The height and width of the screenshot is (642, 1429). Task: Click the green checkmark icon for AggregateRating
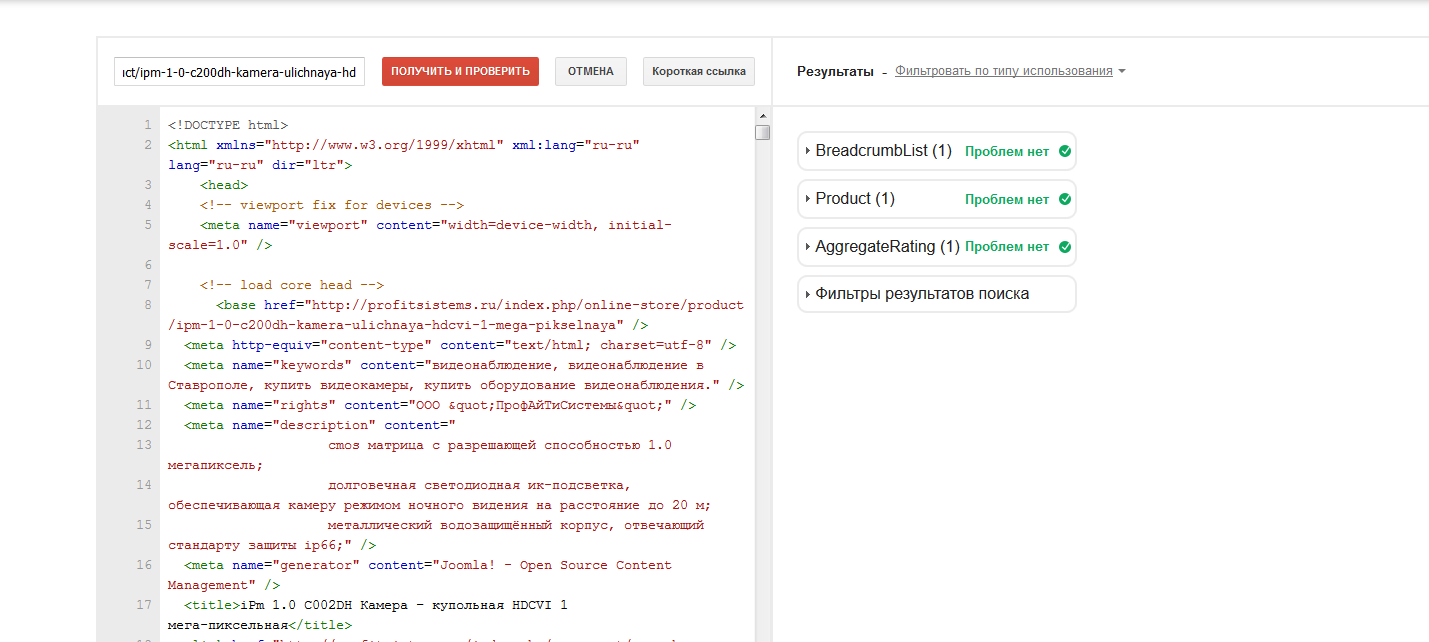coord(1064,247)
